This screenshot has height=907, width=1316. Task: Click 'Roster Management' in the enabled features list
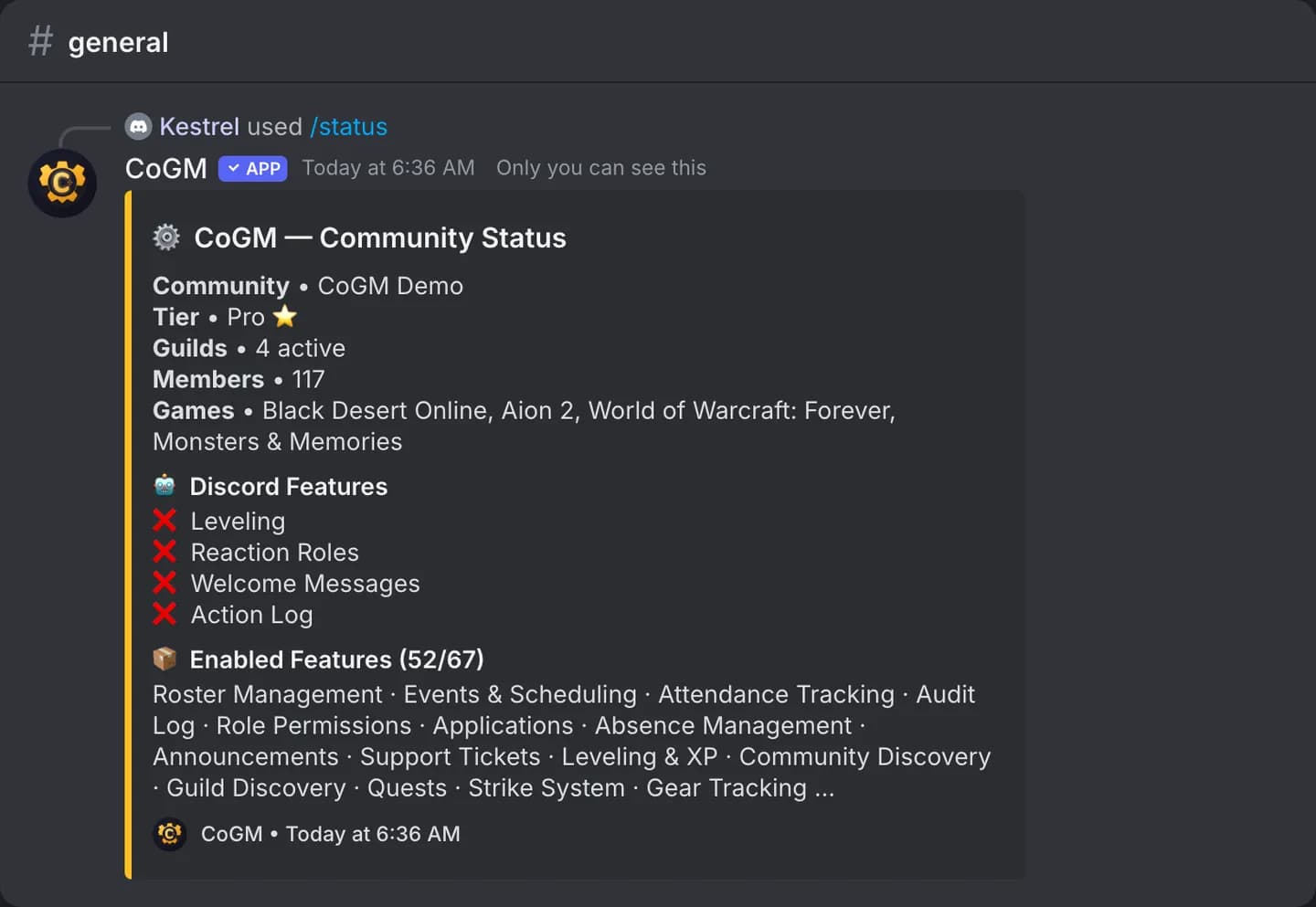pyautogui.click(x=268, y=694)
